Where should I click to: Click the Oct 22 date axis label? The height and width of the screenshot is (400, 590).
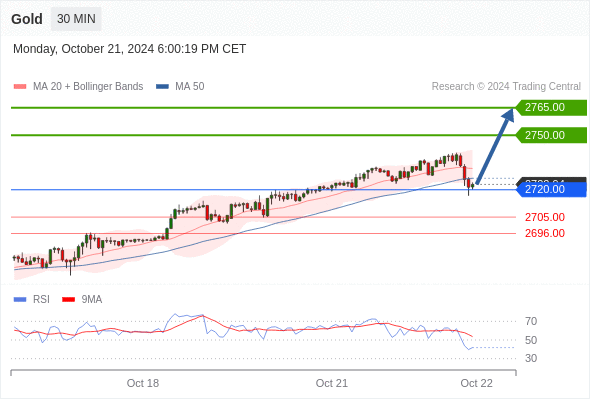pyautogui.click(x=476, y=383)
